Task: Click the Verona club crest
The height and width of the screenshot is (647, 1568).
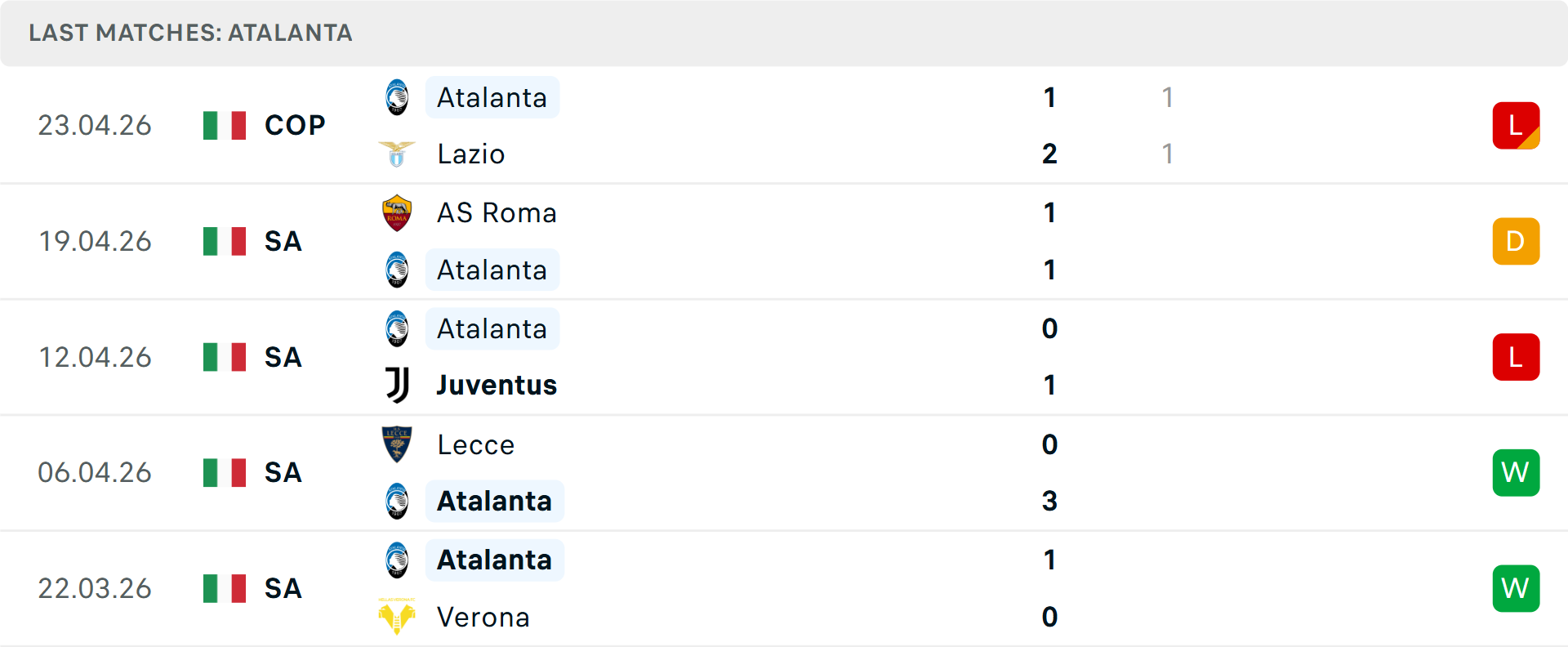Action: point(397,617)
